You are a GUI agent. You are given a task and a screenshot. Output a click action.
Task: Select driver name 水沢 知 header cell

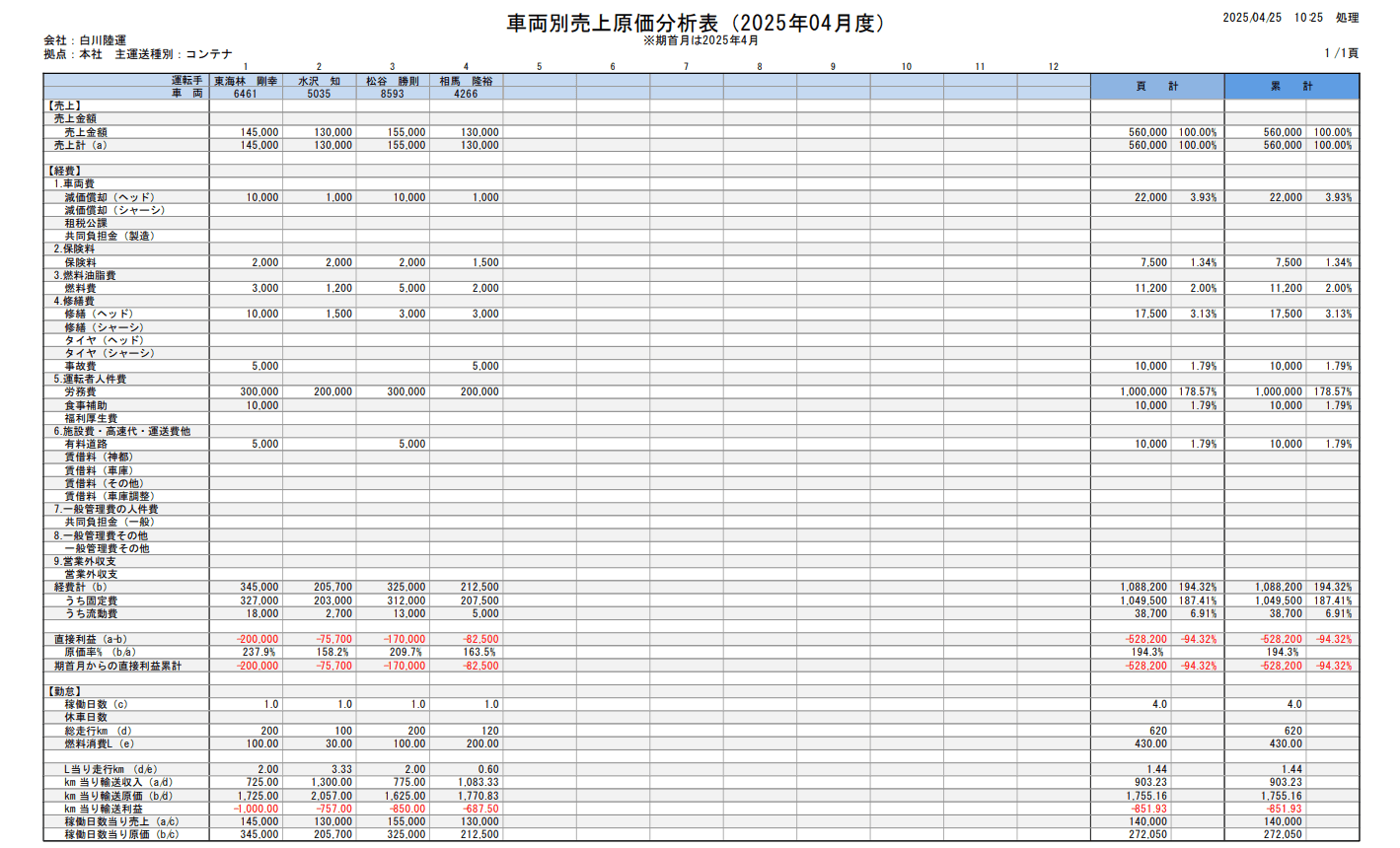click(x=319, y=81)
